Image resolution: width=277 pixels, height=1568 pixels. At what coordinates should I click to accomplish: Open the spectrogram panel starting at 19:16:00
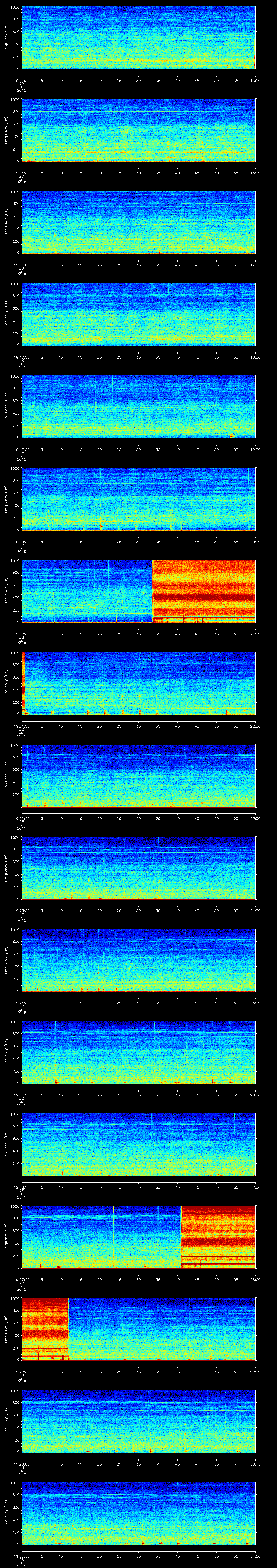coord(139,222)
